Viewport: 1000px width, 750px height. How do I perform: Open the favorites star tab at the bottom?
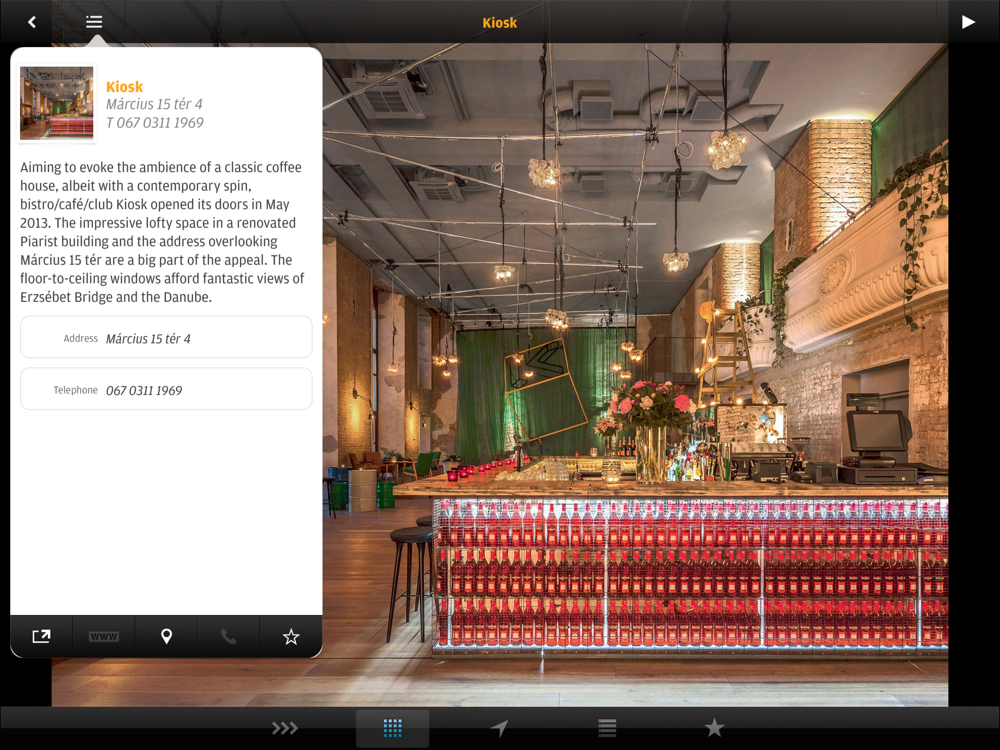click(714, 727)
